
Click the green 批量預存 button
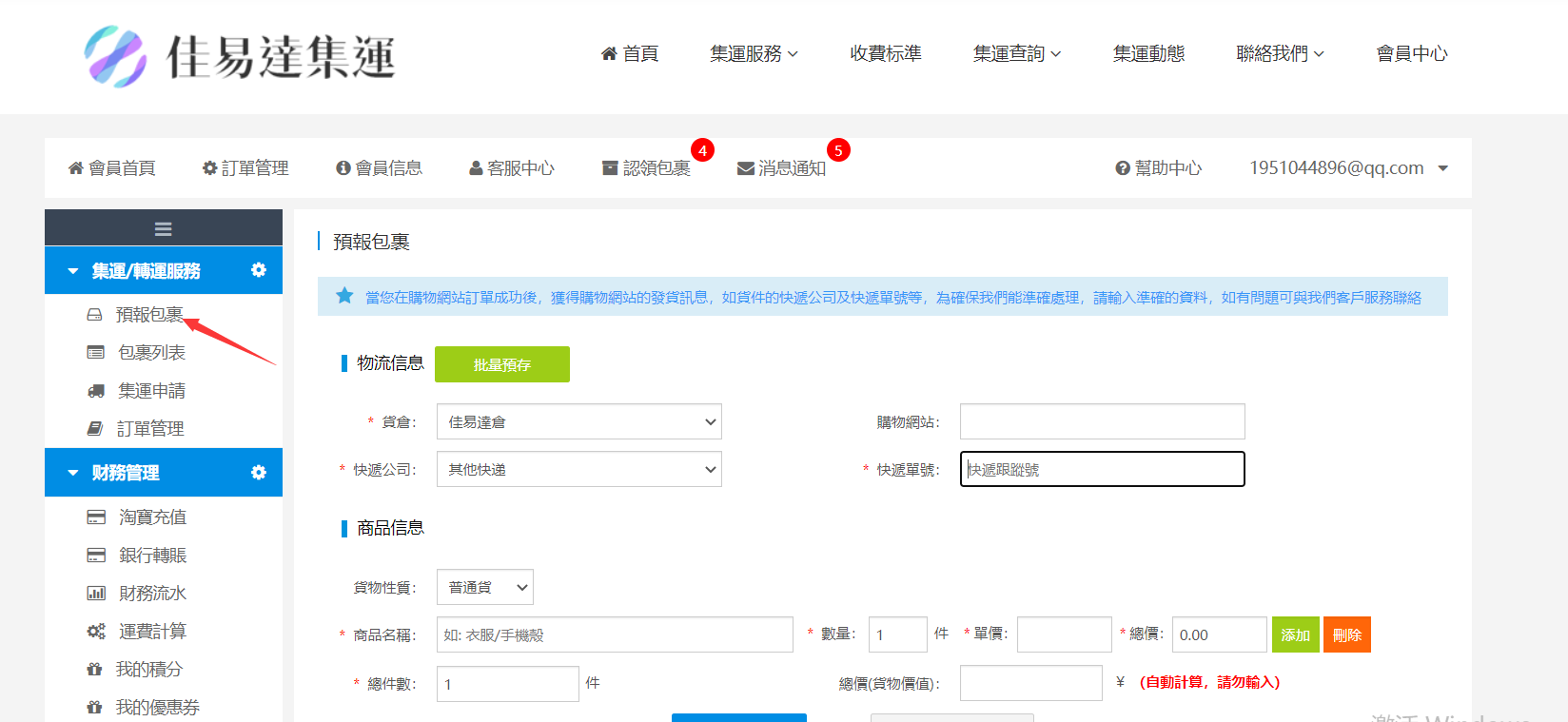point(502,364)
